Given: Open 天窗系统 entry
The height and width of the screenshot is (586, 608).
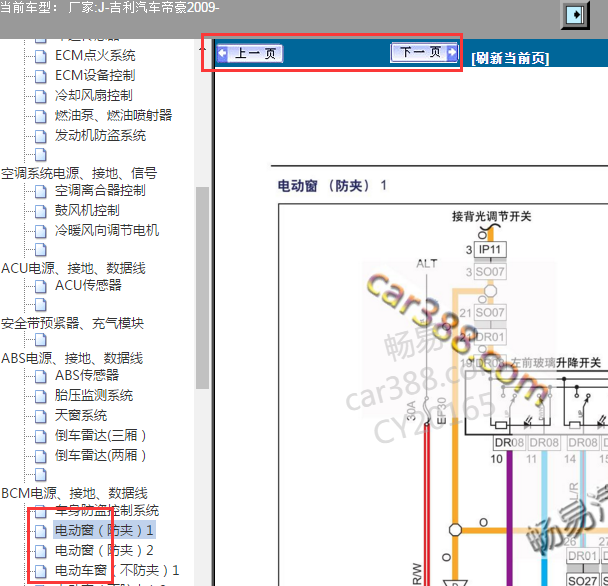Looking at the screenshot, I should tap(81, 415).
